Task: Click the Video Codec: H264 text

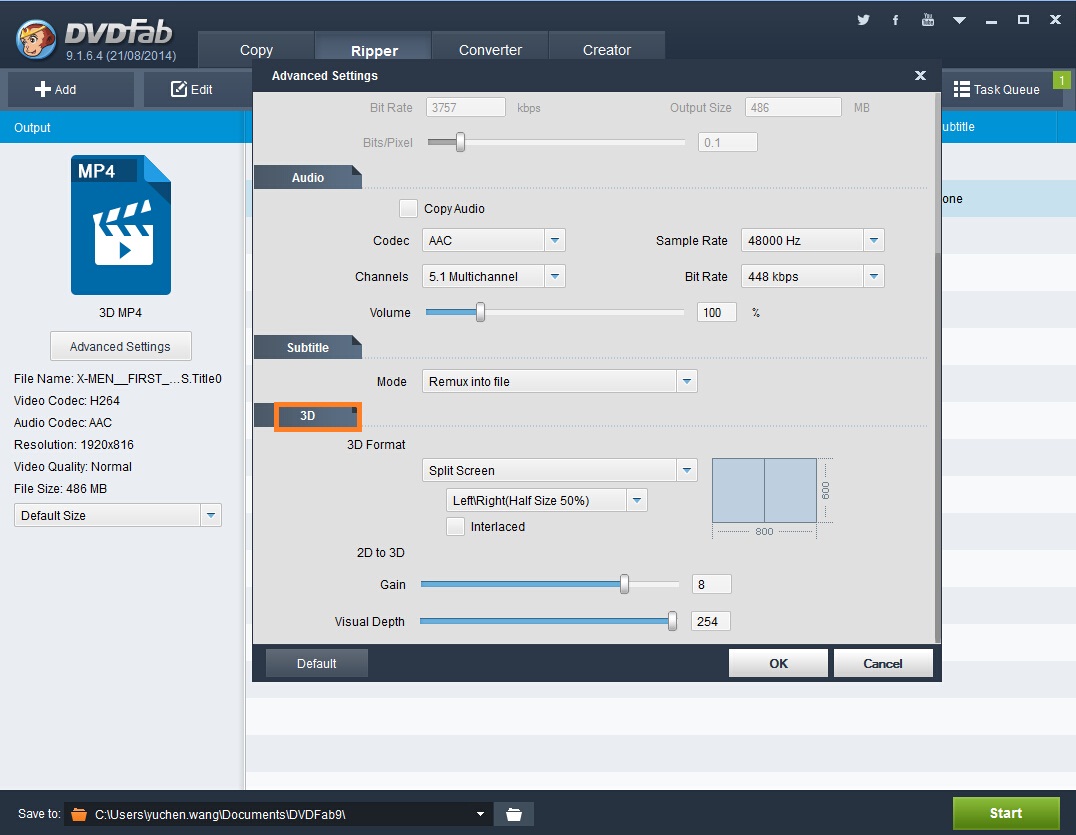Action: coord(67,401)
